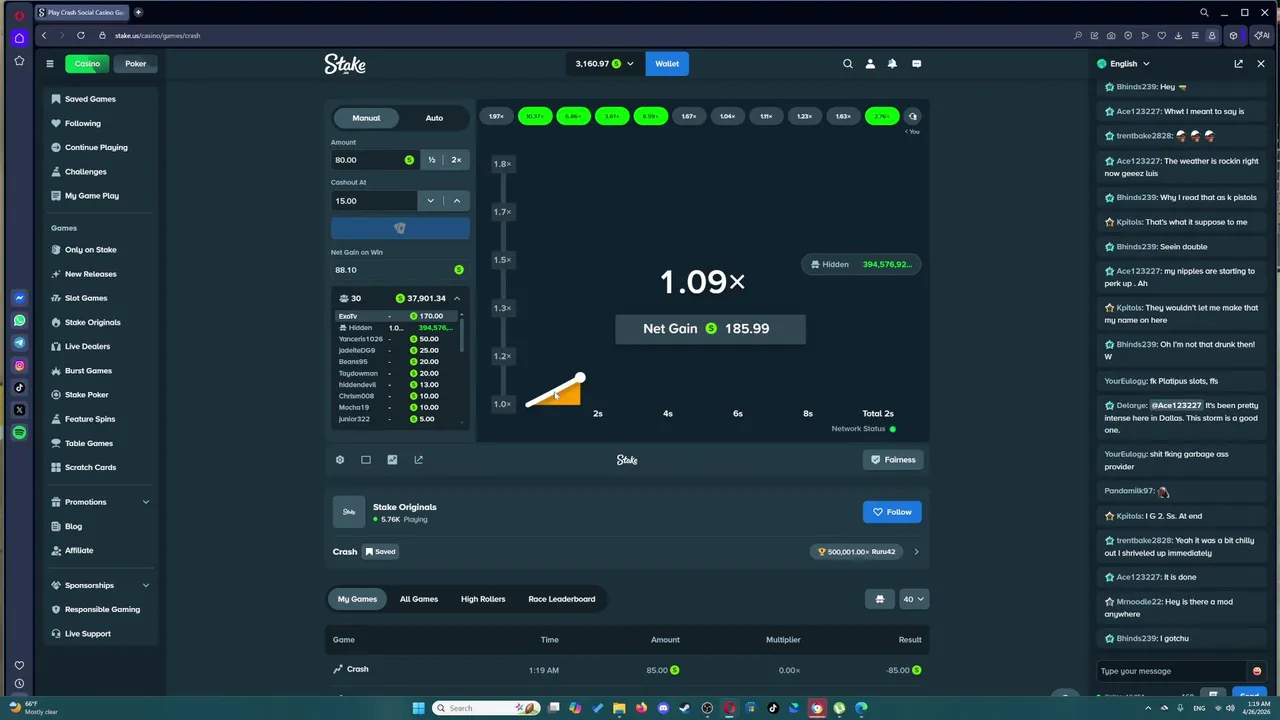This screenshot has height=720, width=1280.
Task: Expand the 500,001.00× Runa42 chevron
Action: tap(916, 552)
